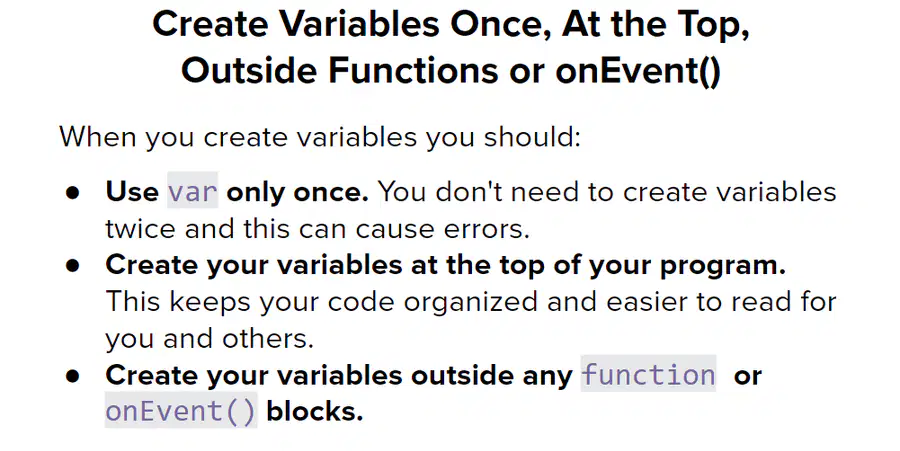Select the first bullet point dot

pos(72,192)
